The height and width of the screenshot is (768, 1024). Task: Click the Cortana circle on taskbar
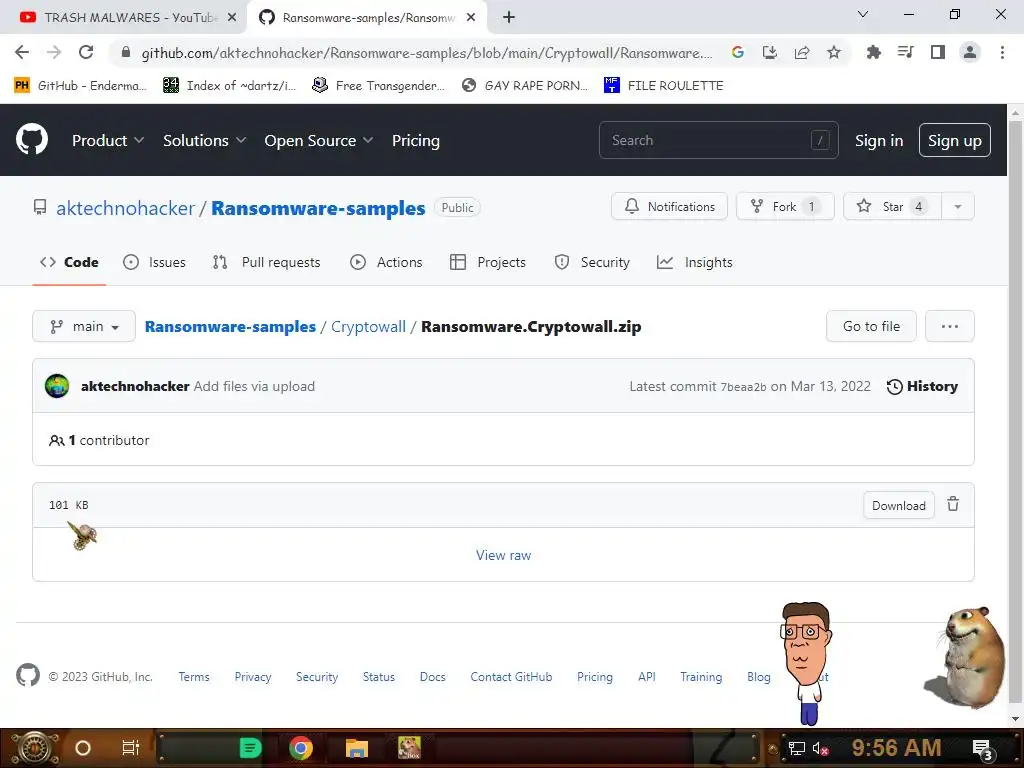click(83, 748)
